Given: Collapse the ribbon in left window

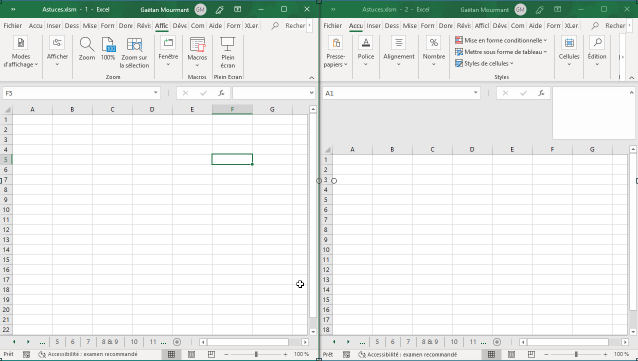Looking at the screenshot, I should pos(312,77).
